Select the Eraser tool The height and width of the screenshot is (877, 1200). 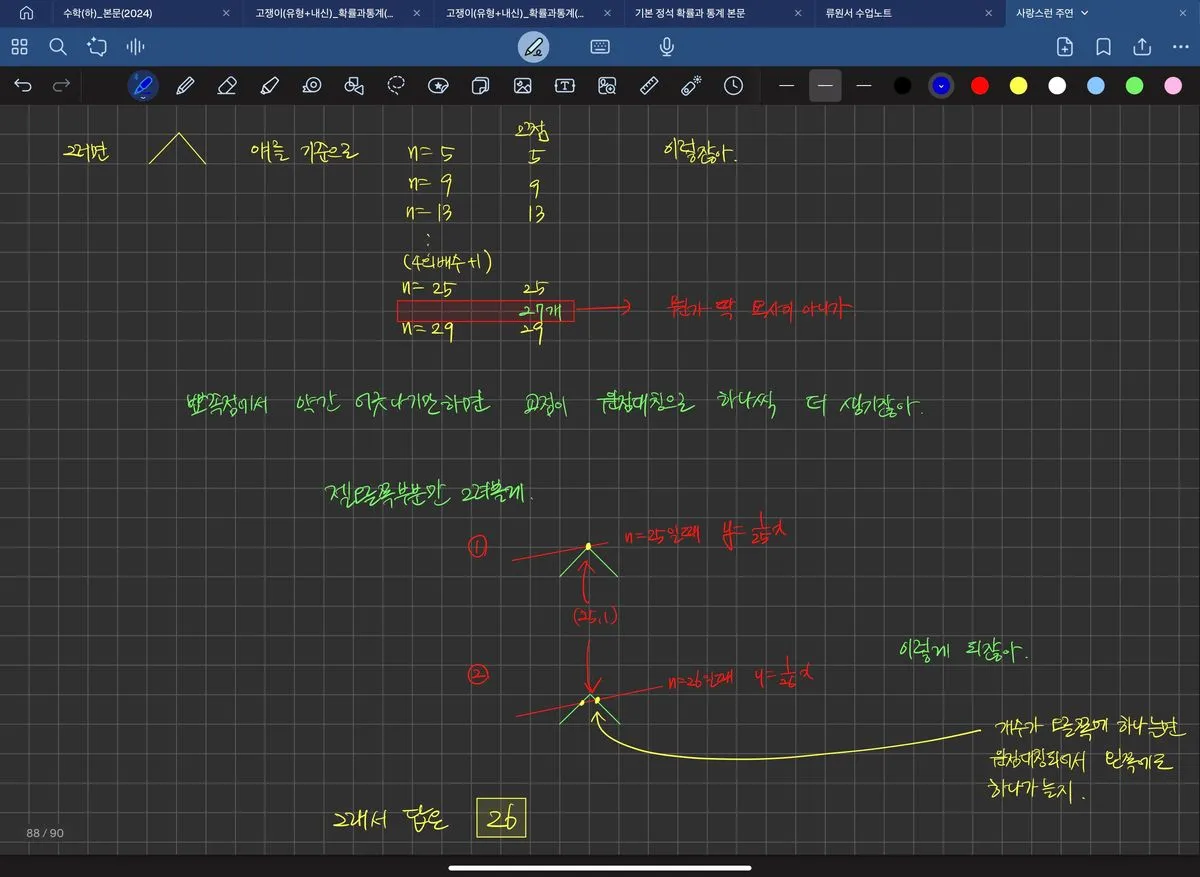[x=227, y=86]
